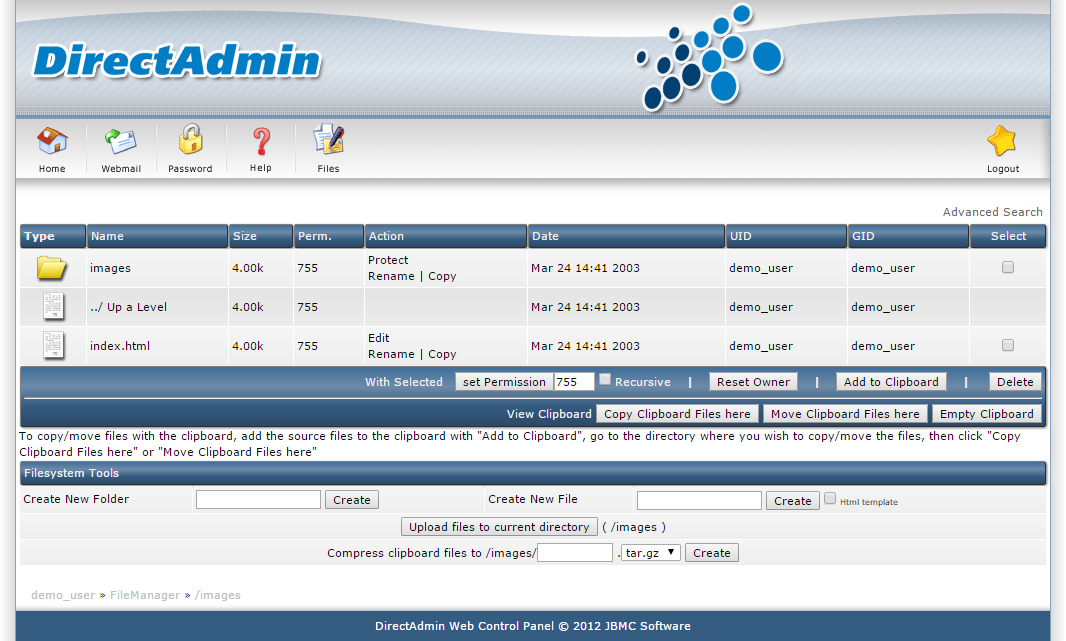Open the Help question mark icon
This screenshot has height=641, width=1066.
tap(261, 141)
